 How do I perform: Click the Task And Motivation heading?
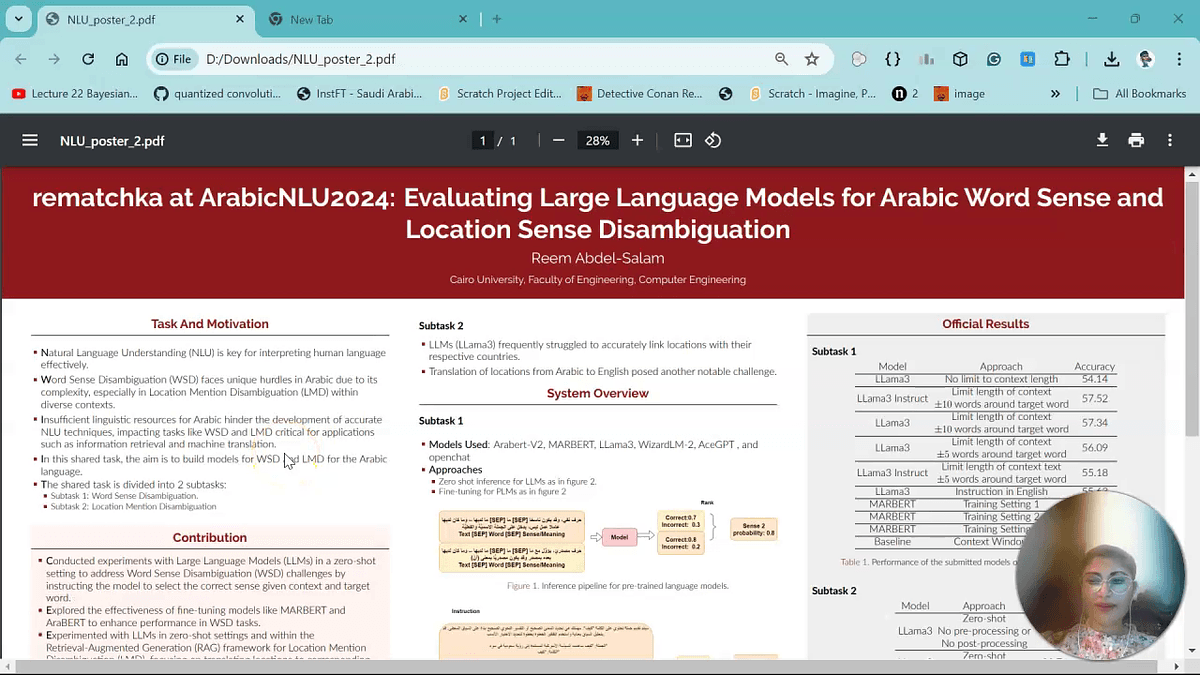tap(210, 324)
